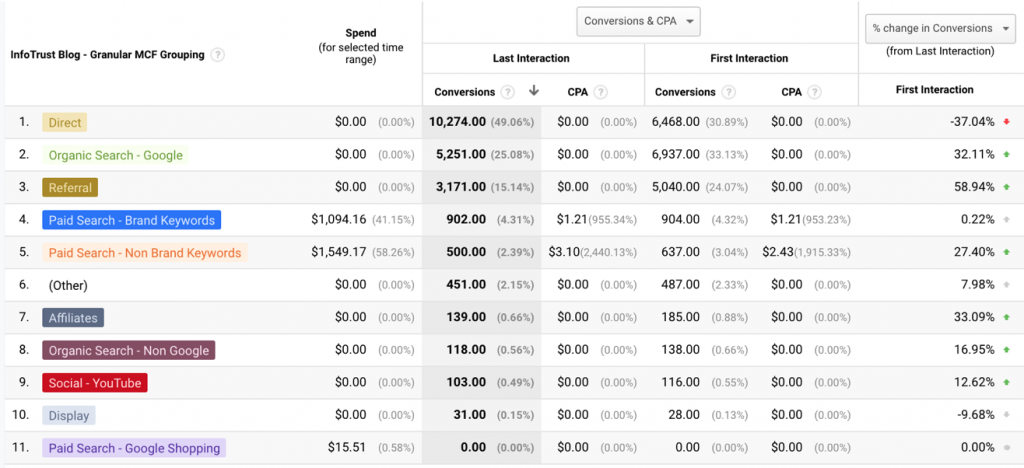Open Paid Search - Non Brand Keywords channel
This screenshot has width=1024, height=468.
tap(145, 253)
